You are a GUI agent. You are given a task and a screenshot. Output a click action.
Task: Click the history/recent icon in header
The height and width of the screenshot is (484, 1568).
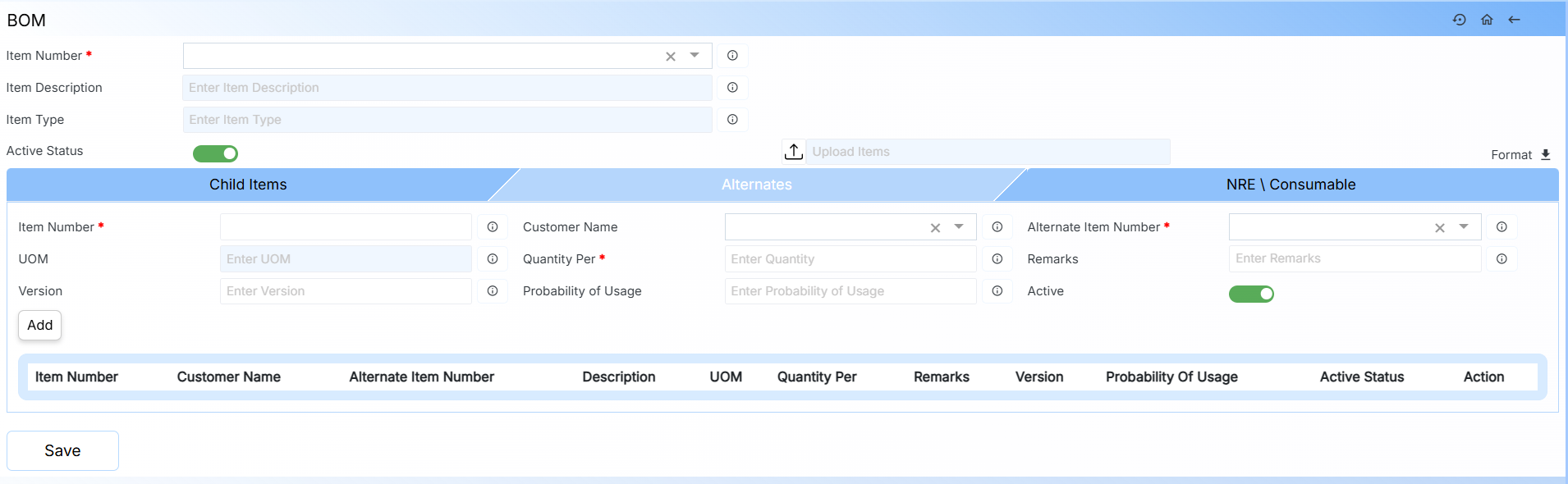pos(1459,20)
